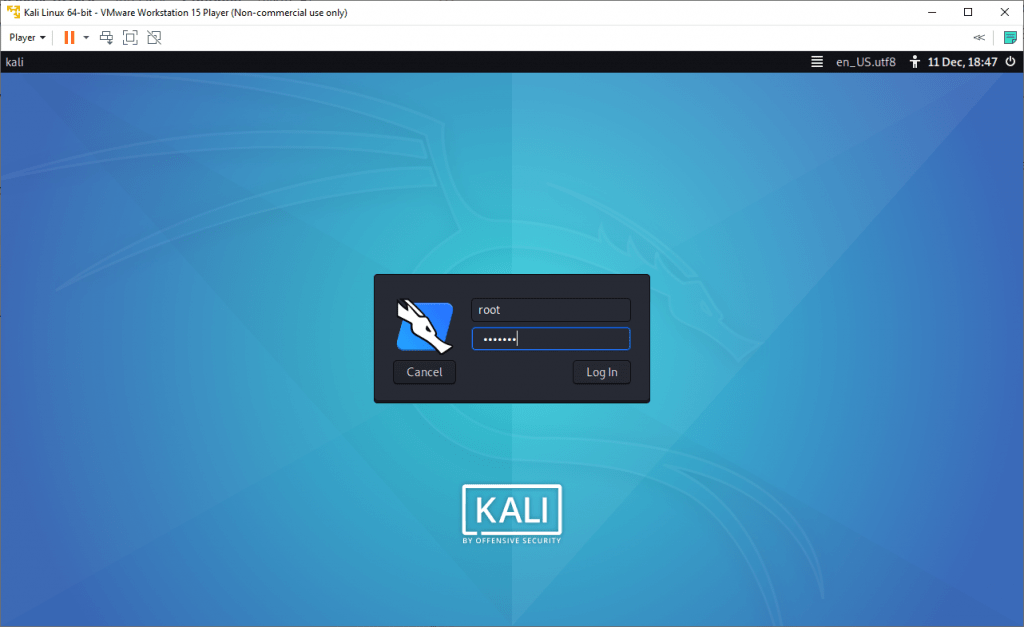Close the VMware Player window
Image resolution: width=1024 pixels, height=627 pixels.
point(1004,12)
